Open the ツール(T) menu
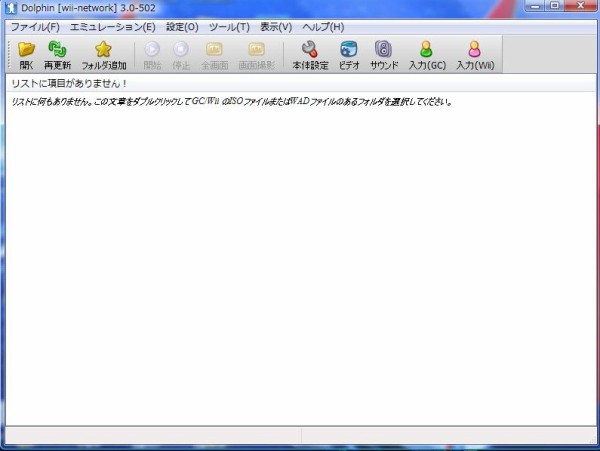Viewport: 600px width, 451px height. point(229,27)
